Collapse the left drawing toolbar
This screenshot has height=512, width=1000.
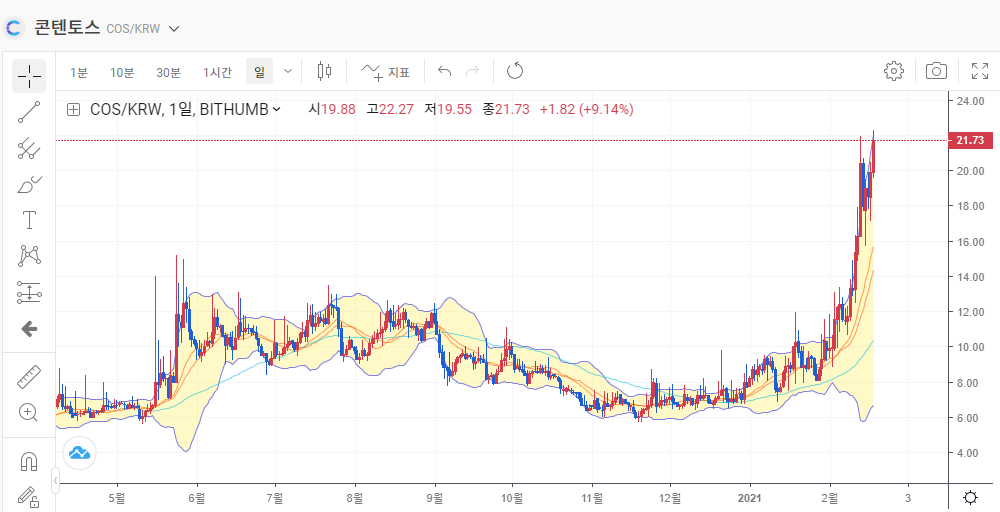click(55, 479)
